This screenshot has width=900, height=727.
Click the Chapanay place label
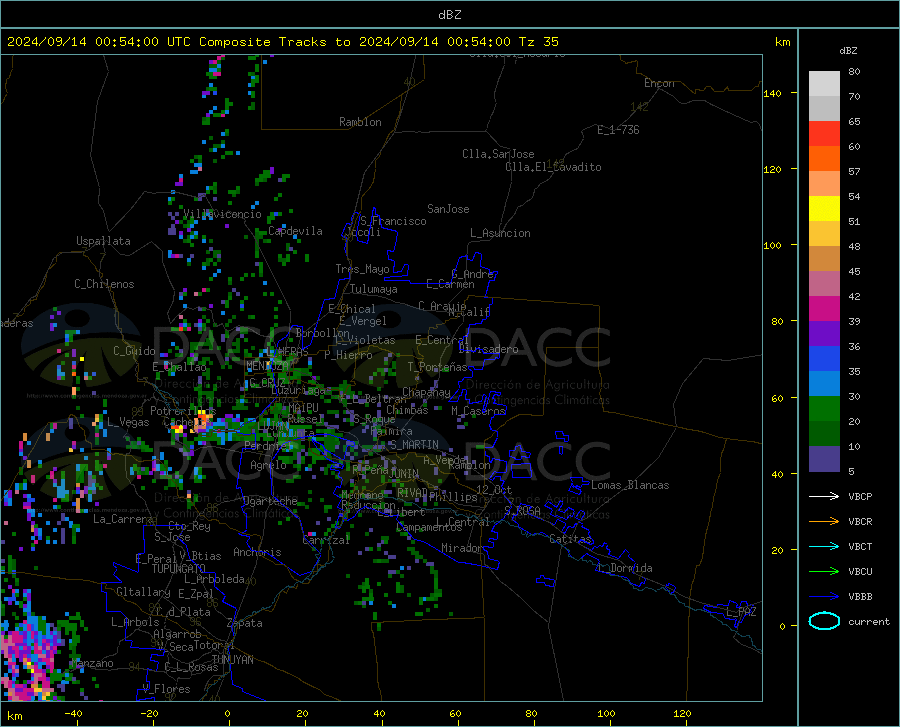tap(426, 392)
